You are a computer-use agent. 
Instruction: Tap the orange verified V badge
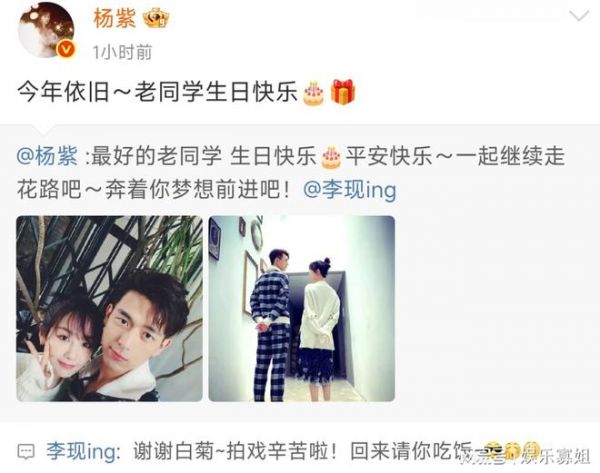(x=66, y=50)
